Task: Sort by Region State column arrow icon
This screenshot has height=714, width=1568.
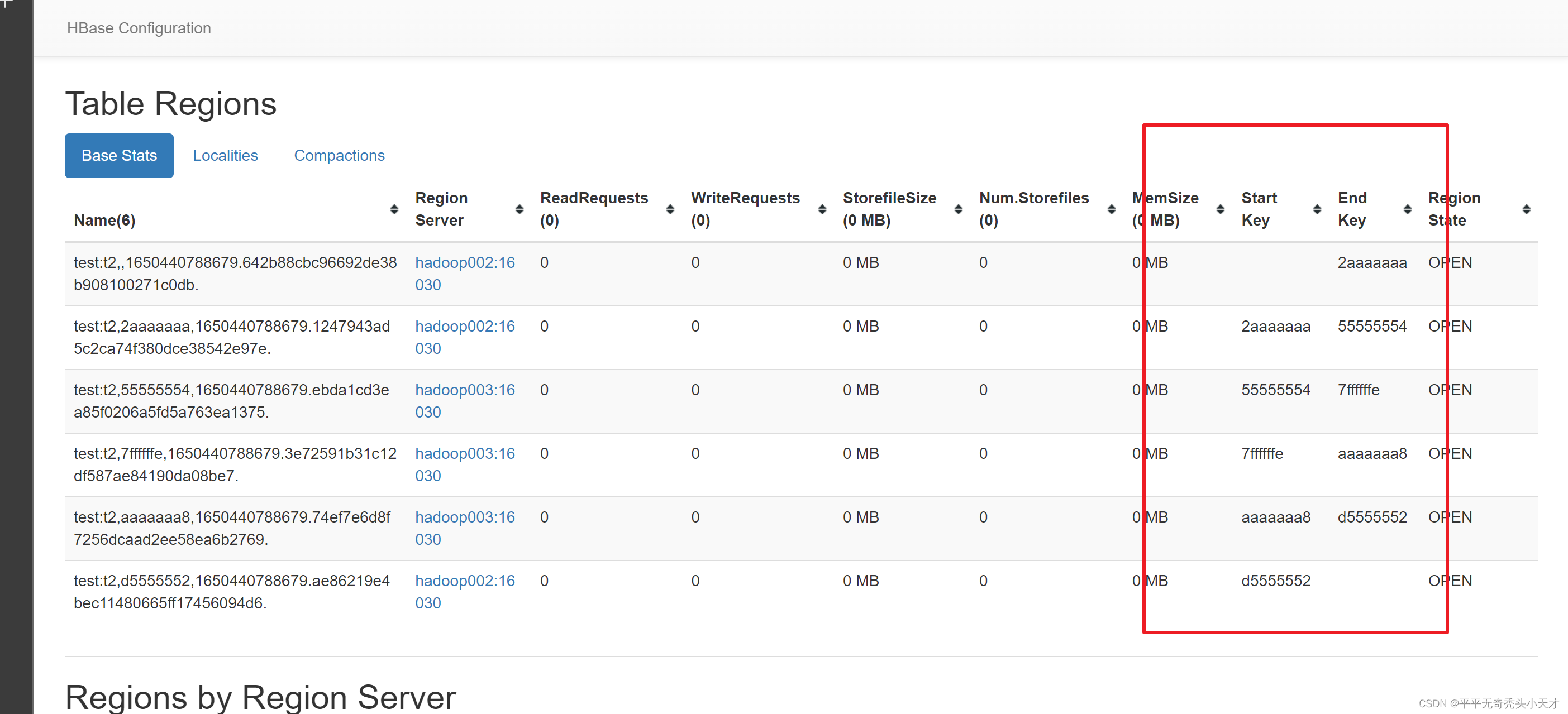Action: [x=1526, y=209]
